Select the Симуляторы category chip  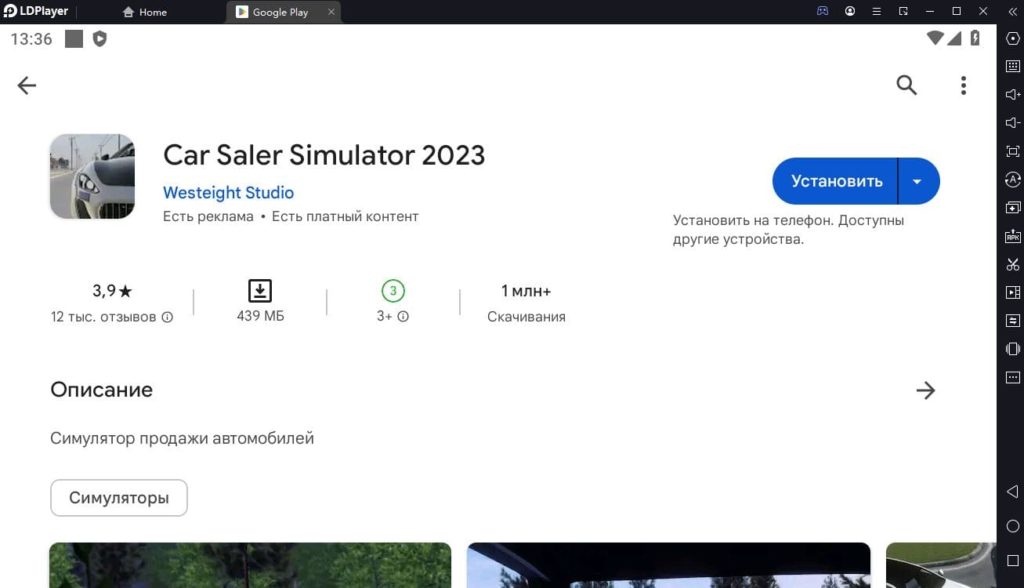point(119,498)
